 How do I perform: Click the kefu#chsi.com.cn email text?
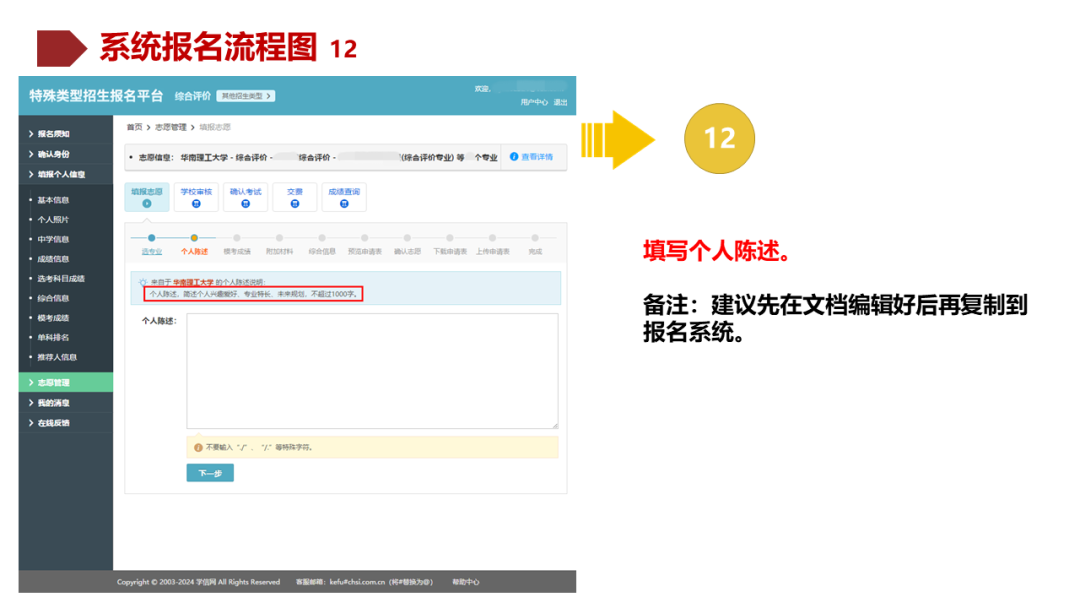coord(357,582)
